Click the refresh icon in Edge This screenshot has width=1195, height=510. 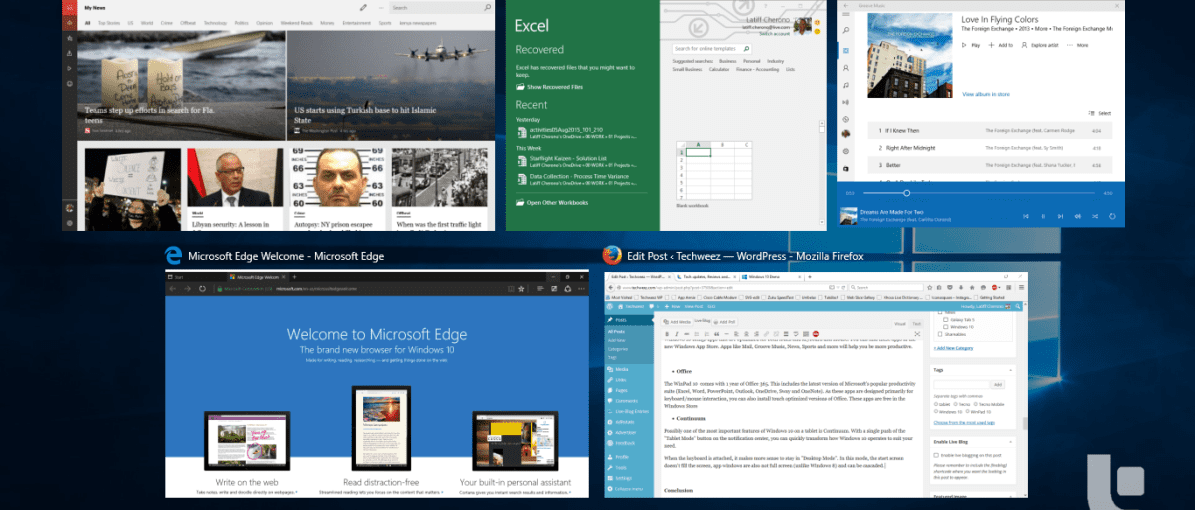point(202,289)
